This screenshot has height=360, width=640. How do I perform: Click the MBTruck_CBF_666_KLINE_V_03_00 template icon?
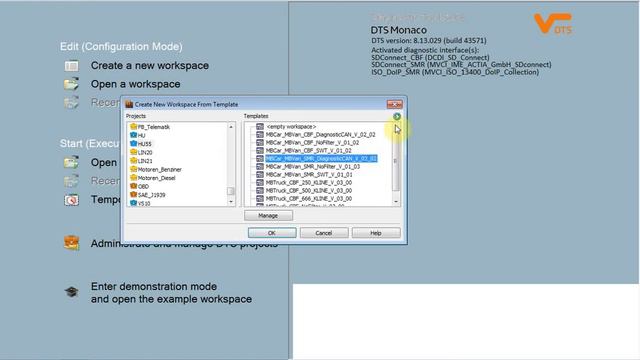tap(260, 198)
